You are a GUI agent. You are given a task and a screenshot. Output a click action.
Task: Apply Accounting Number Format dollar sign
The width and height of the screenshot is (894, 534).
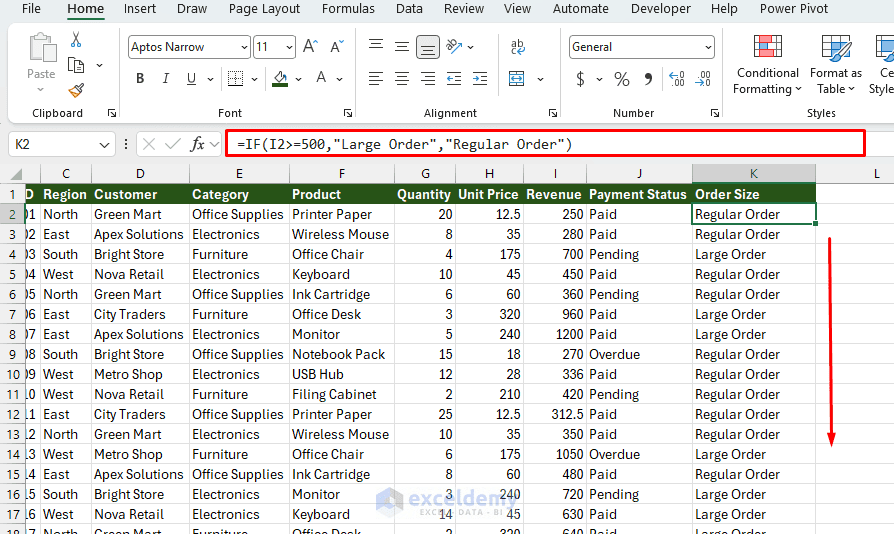580,79
